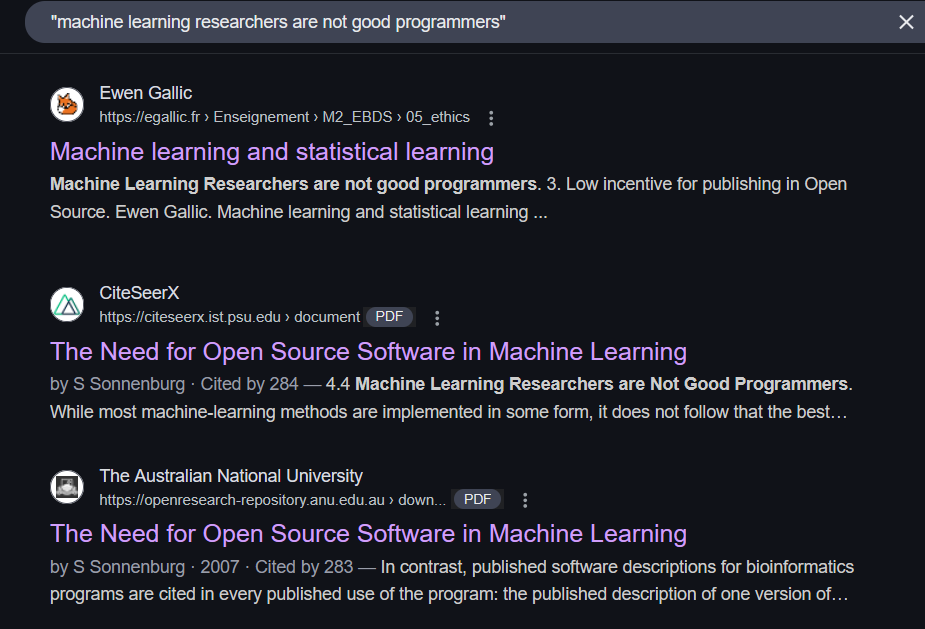This screenshot has height=629, width=925.
Task: Click "Cited by 283" in ANU snippet
Action: [304, 567]
